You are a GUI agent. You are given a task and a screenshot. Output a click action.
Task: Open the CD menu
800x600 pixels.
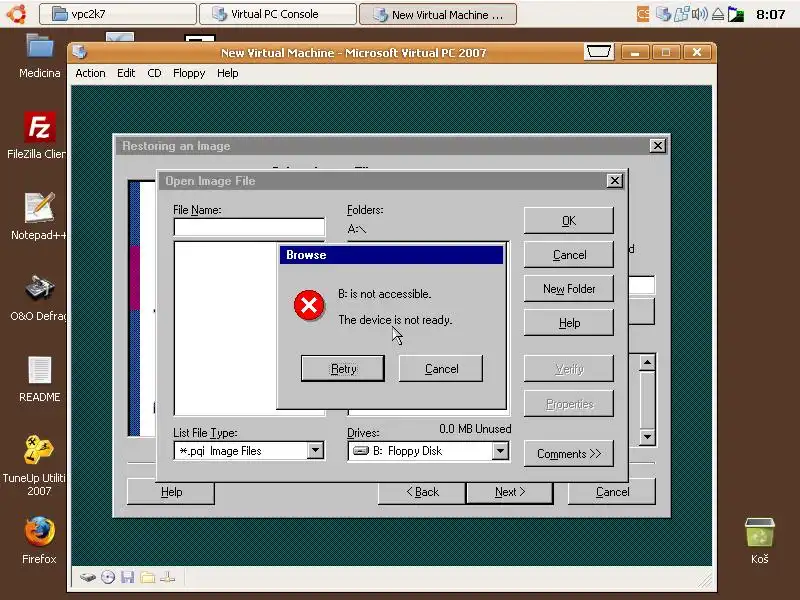click(154, 73)
